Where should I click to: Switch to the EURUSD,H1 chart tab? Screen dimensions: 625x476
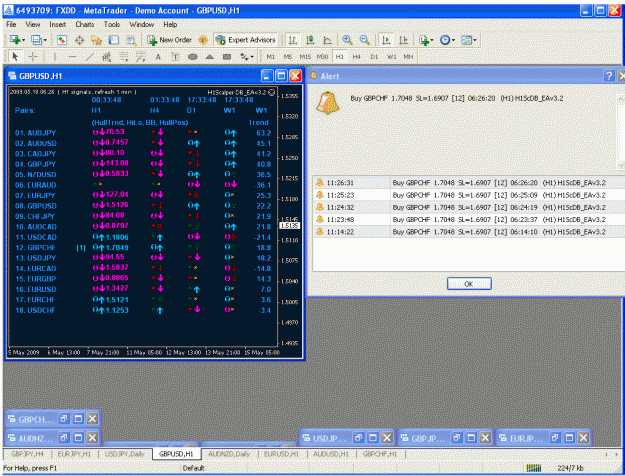point(281,454)
